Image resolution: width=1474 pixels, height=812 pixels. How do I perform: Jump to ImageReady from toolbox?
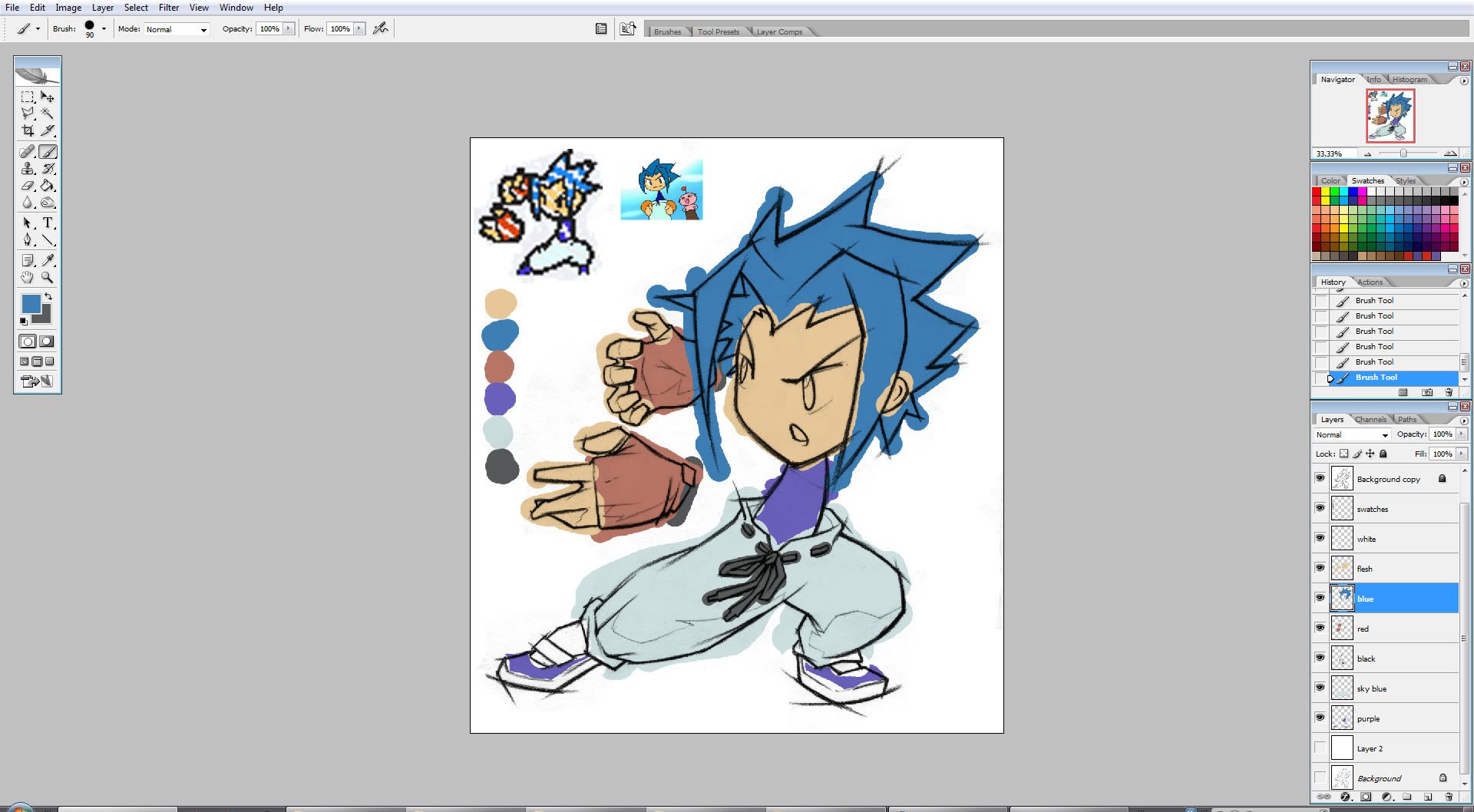click(37, 381)
